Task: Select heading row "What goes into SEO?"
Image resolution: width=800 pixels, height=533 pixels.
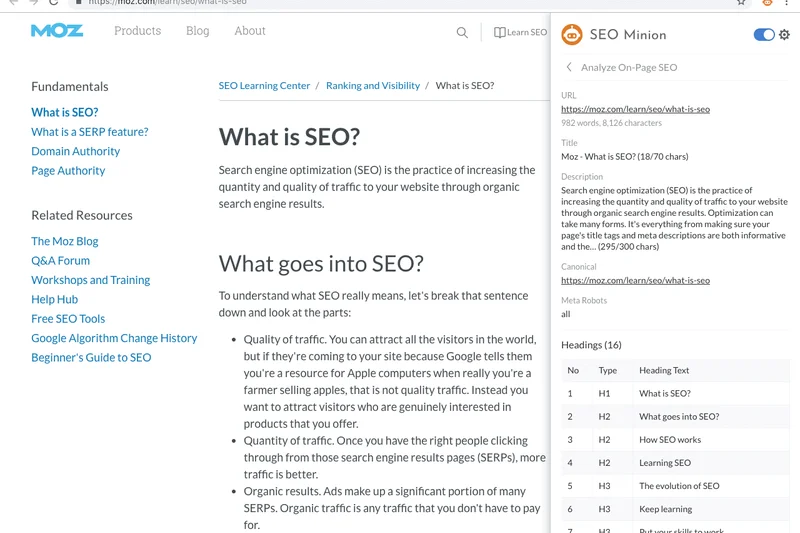Action: pyautogui.click(x=675, y=416)
